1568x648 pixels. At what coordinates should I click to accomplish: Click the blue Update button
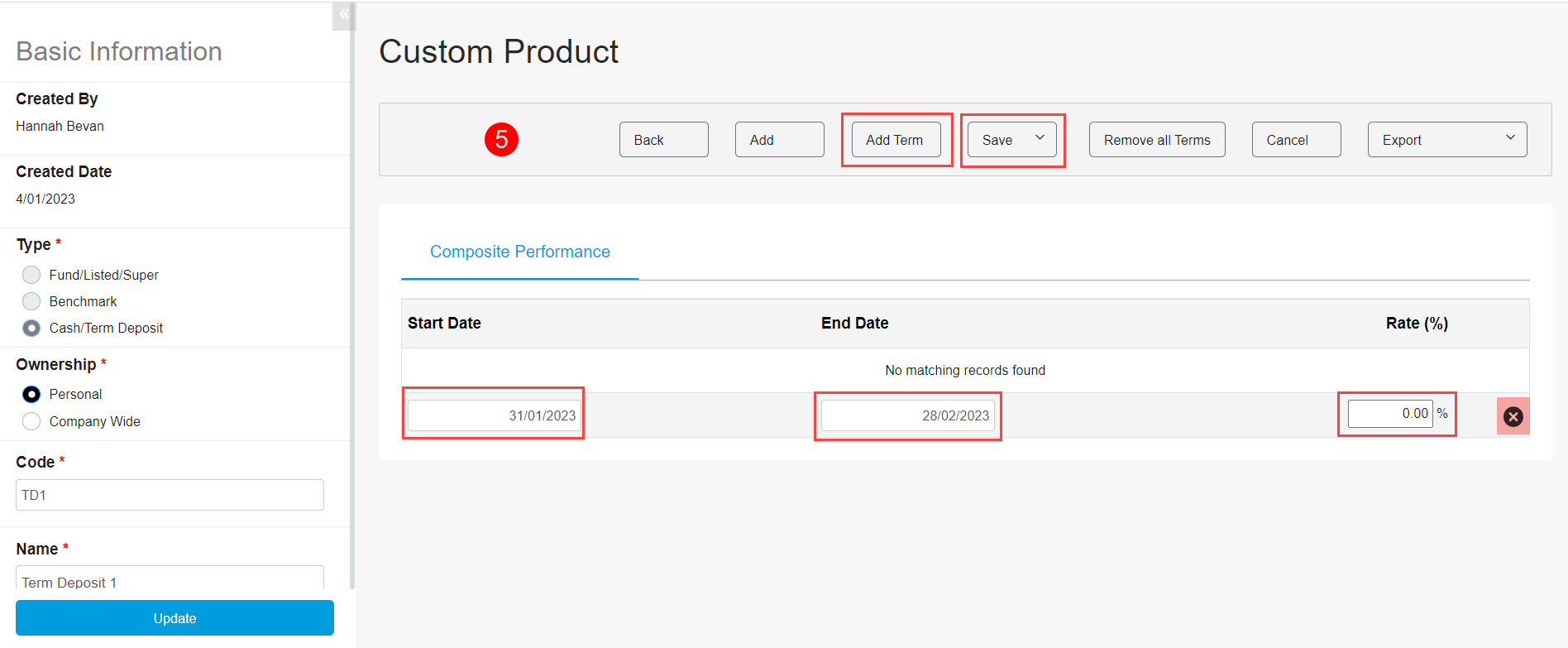[174, 618]
